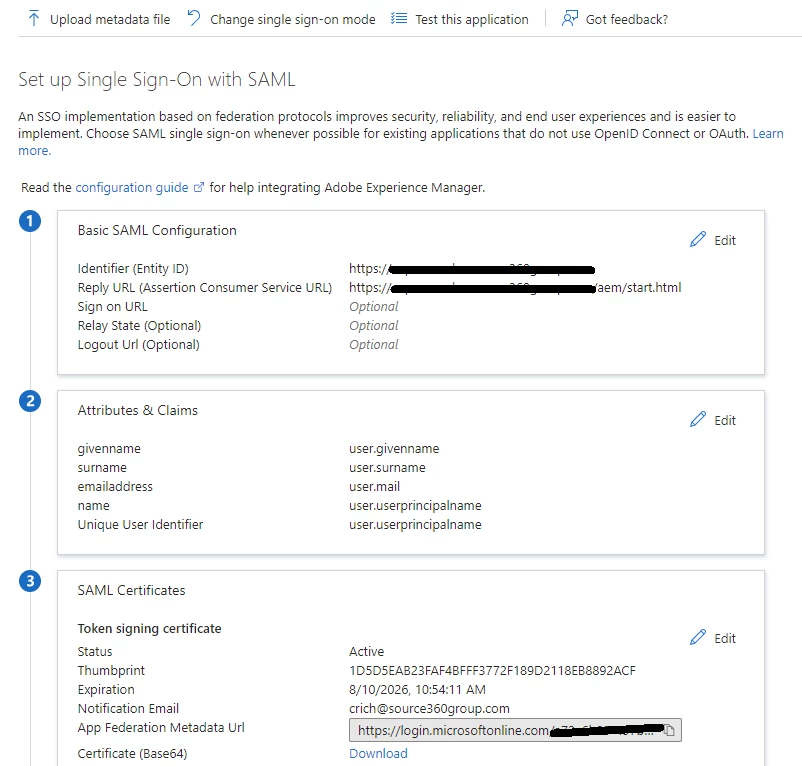
Task: Edit Attributes & Claims via Edit label
Action: (725, 420)
